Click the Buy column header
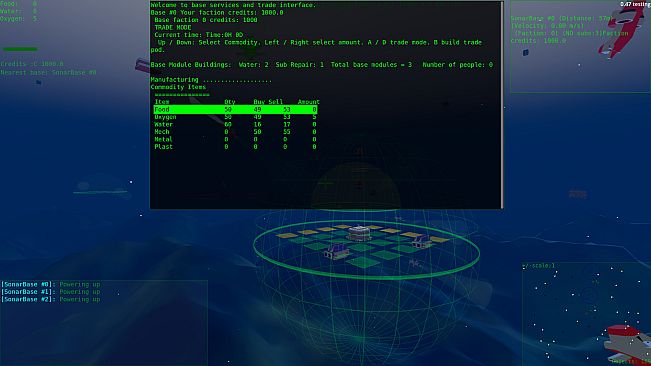This screenshot has height=366, width=651. (x=259, y=102)
